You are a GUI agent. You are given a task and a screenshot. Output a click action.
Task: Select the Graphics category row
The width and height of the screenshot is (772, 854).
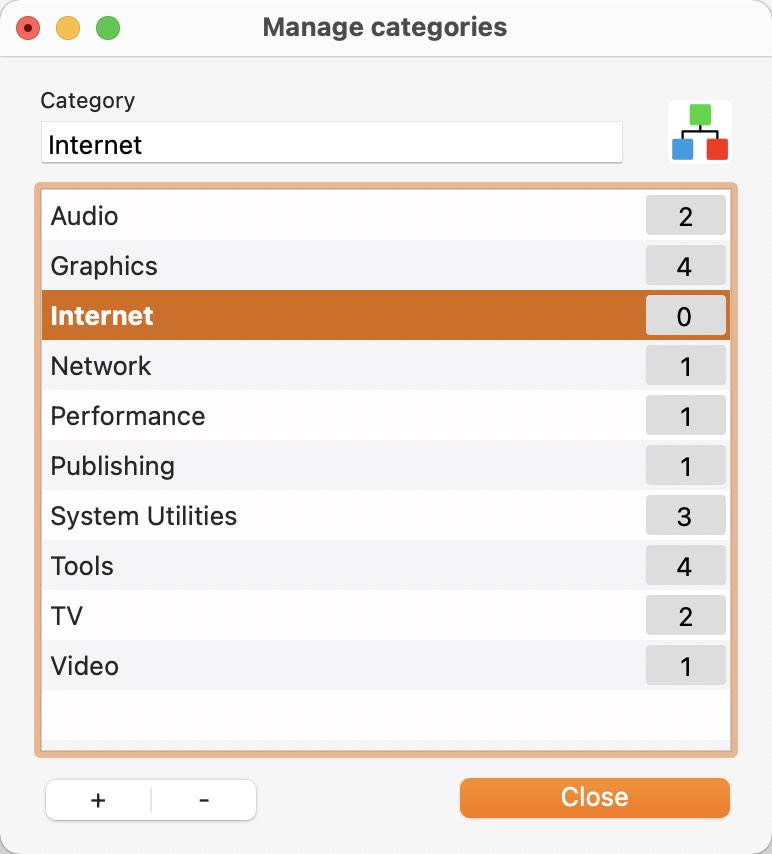coord(386,265)
